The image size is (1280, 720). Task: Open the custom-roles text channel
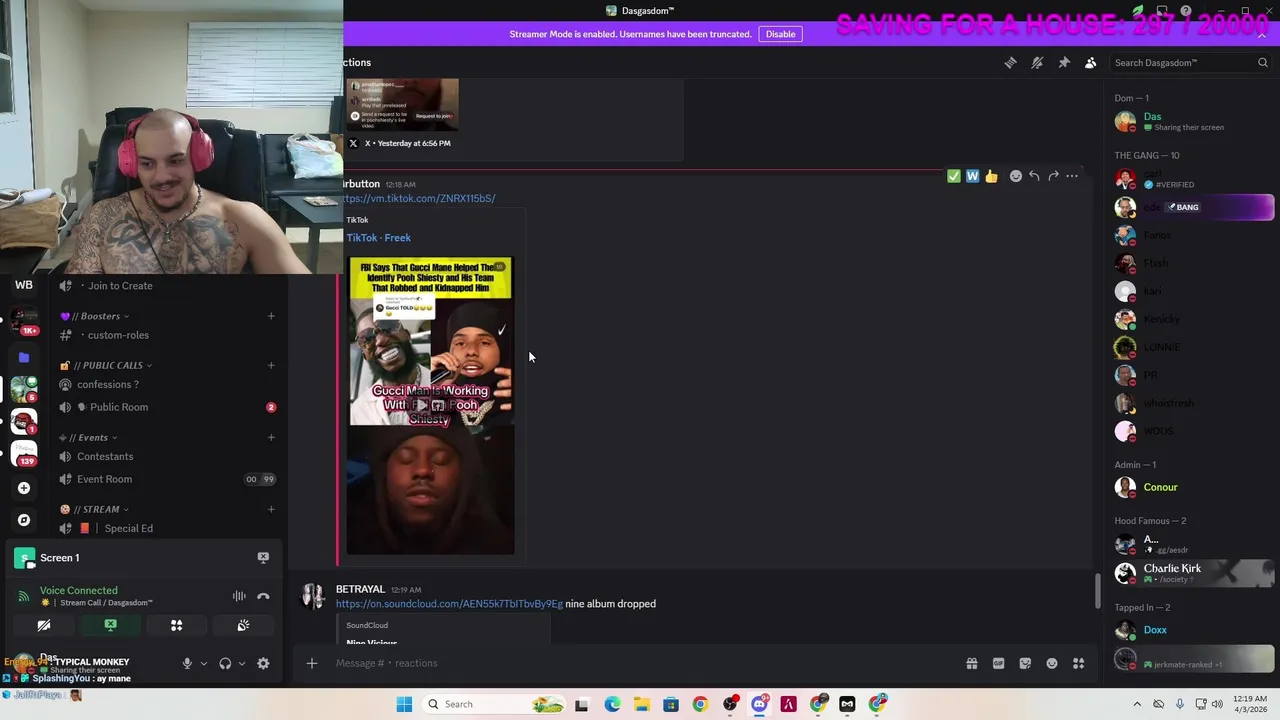click(167, 335)
